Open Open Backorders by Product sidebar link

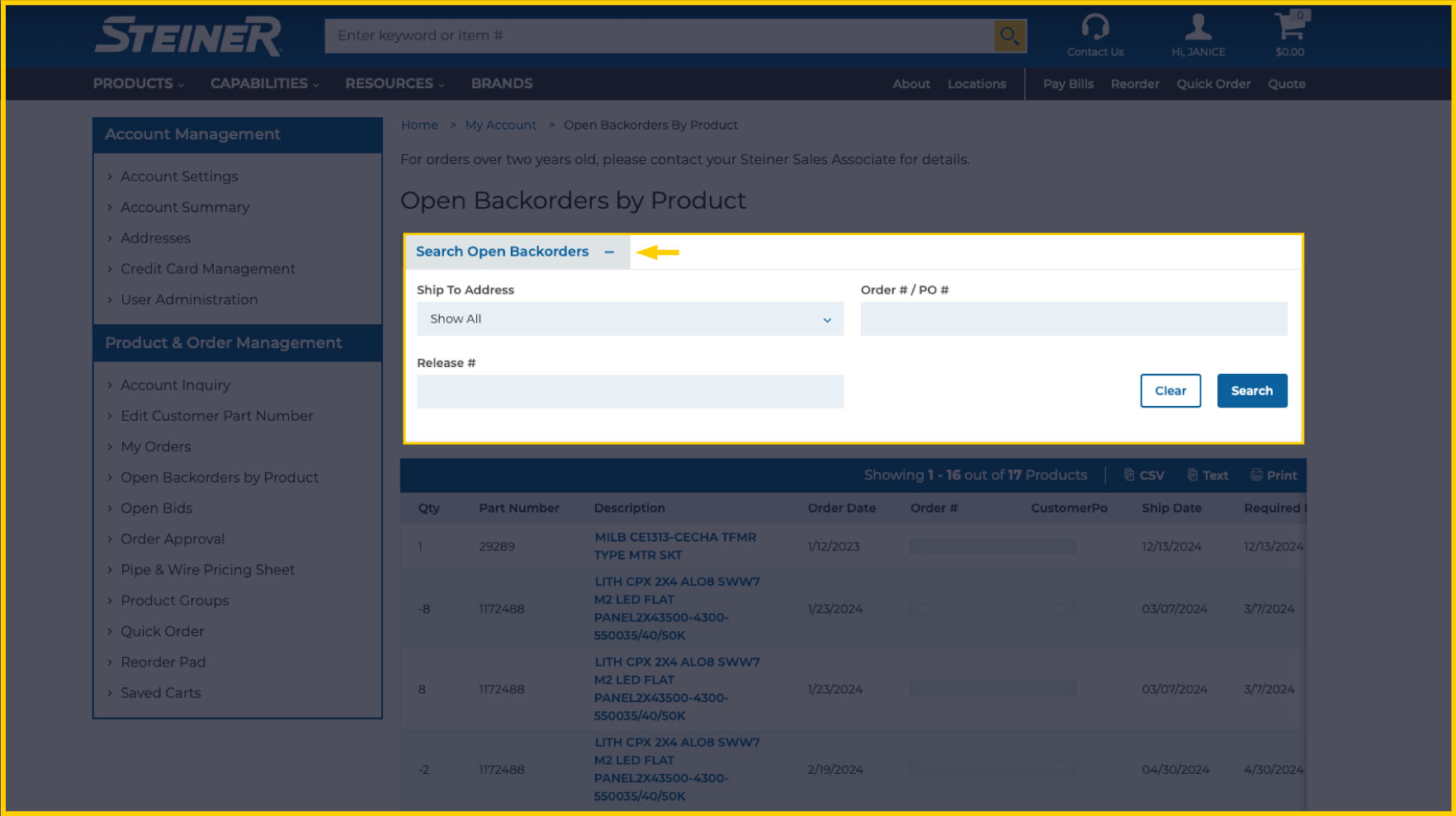click(220, 478)
